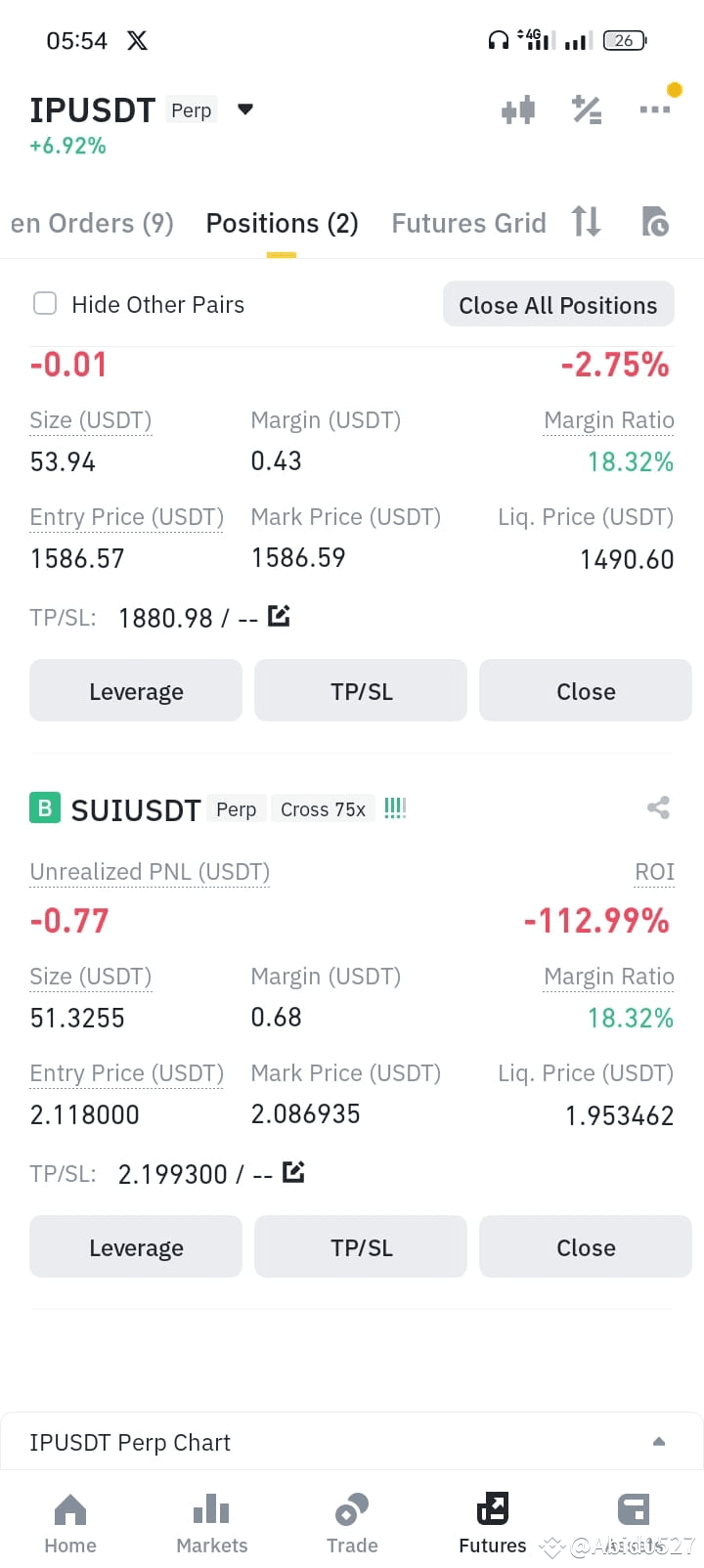Open Leverage for the first position
The height and width of the screenshot is (1568, 704).
pyautogui.click(x=136, y=690)
